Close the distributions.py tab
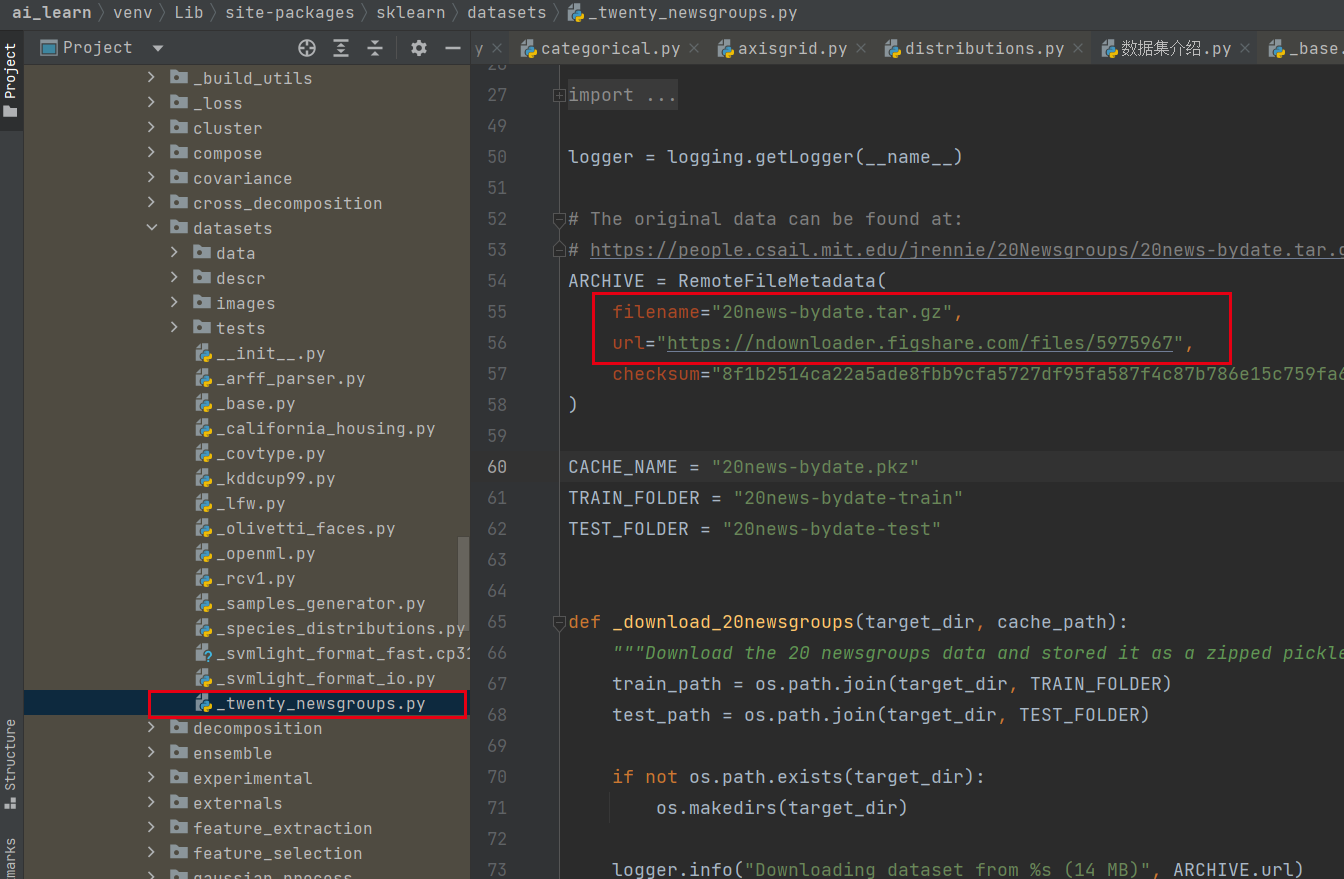 [x=1078, y=48]
